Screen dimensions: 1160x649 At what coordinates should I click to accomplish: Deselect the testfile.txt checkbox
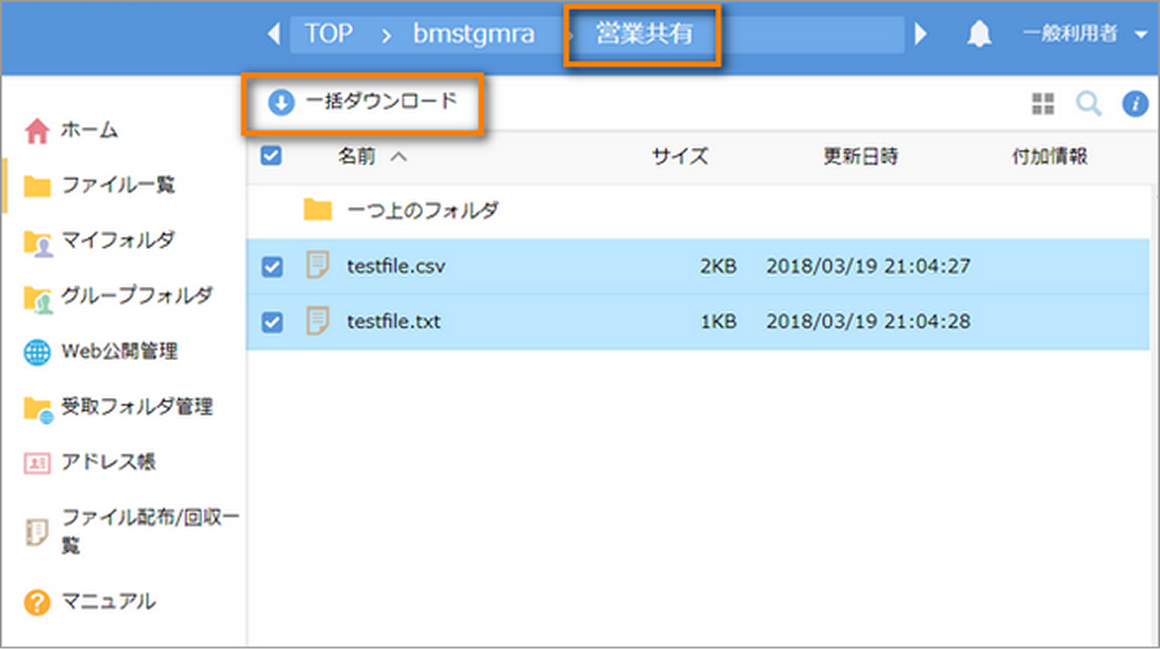pyautogui.click(x=270, y=321)
